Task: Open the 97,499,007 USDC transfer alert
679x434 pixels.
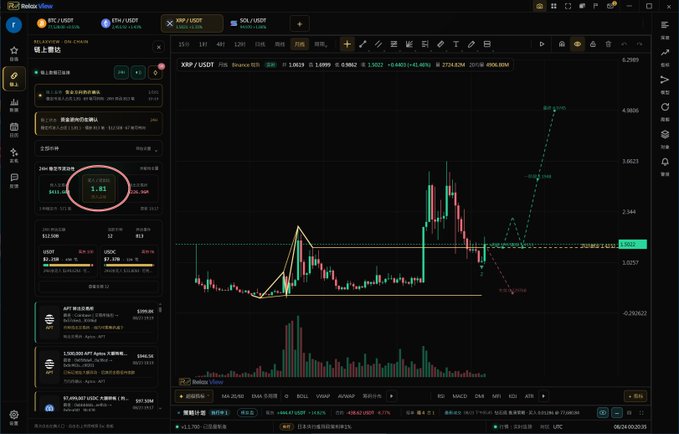Action: 96,402
